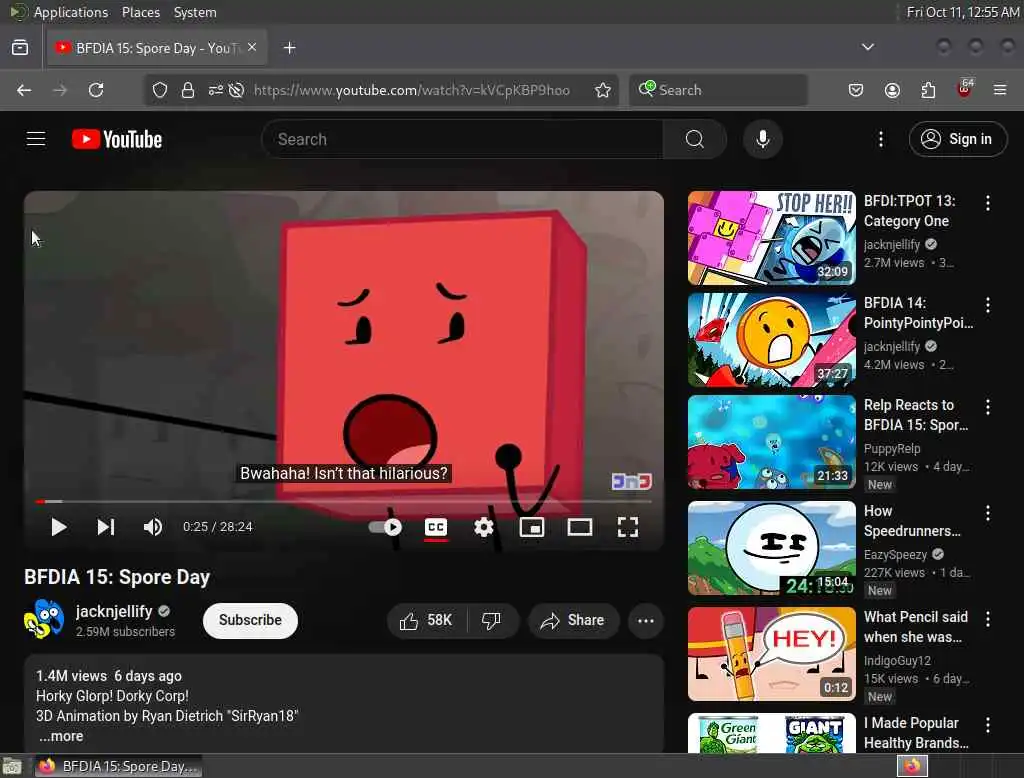Open jacknjellify channel avatar

44,619
